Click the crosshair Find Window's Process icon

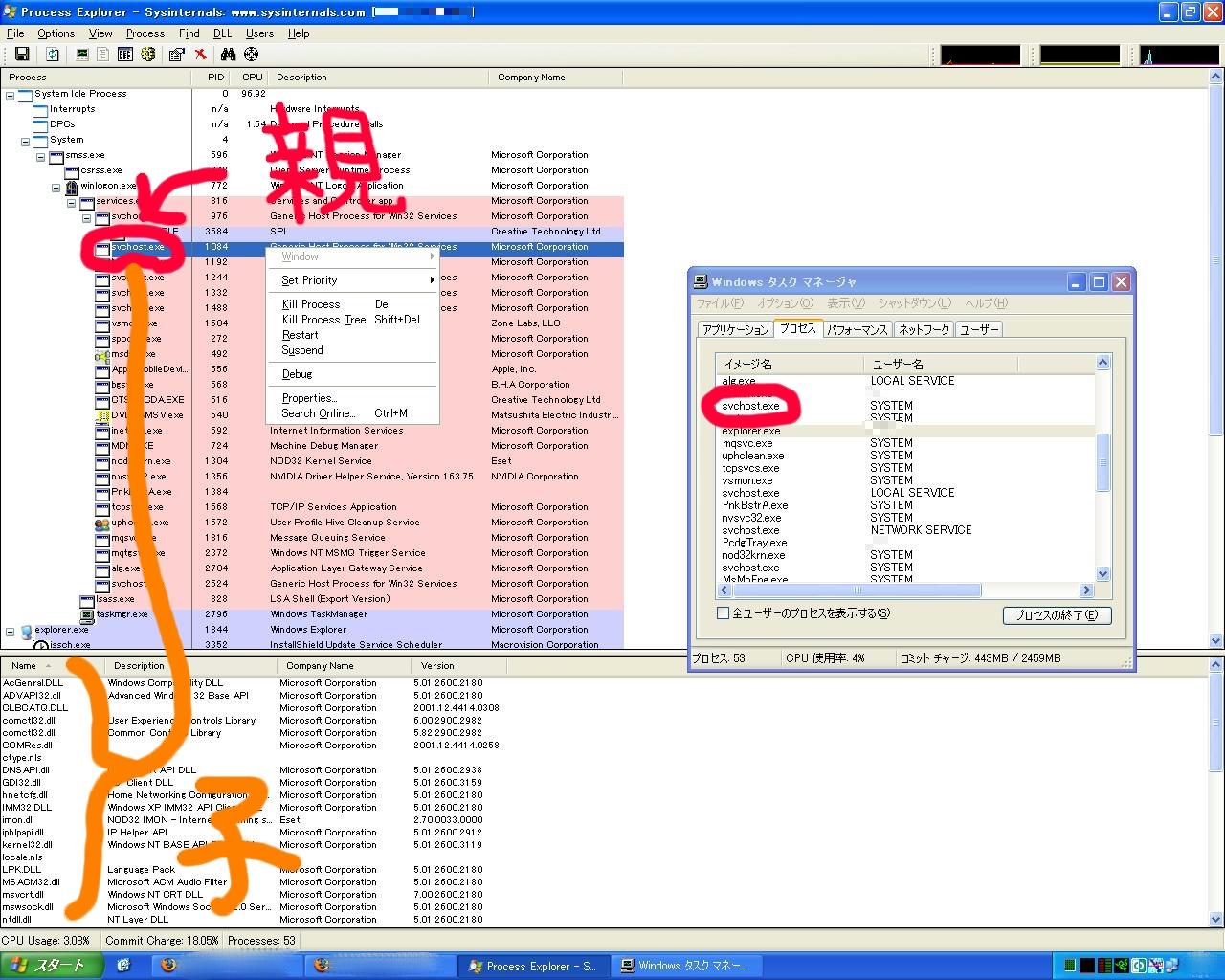click(x=251, y=55)
